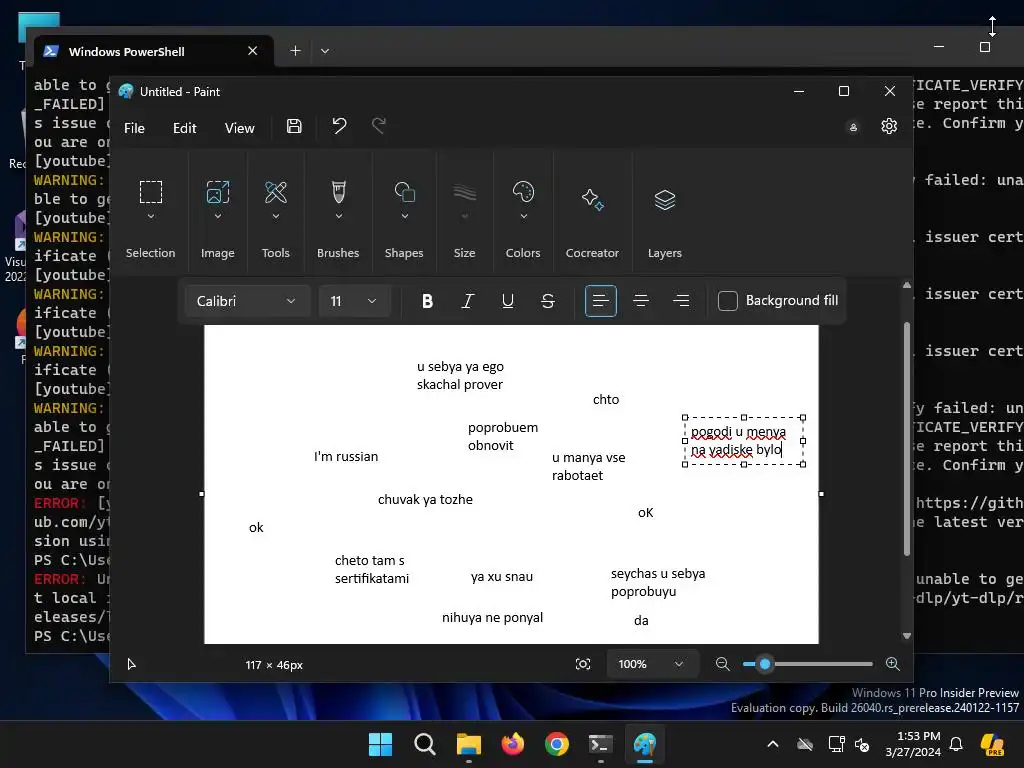This screenshot has height=768, width=1024.
Task: Click the Size lines icon
Action: 464,192
